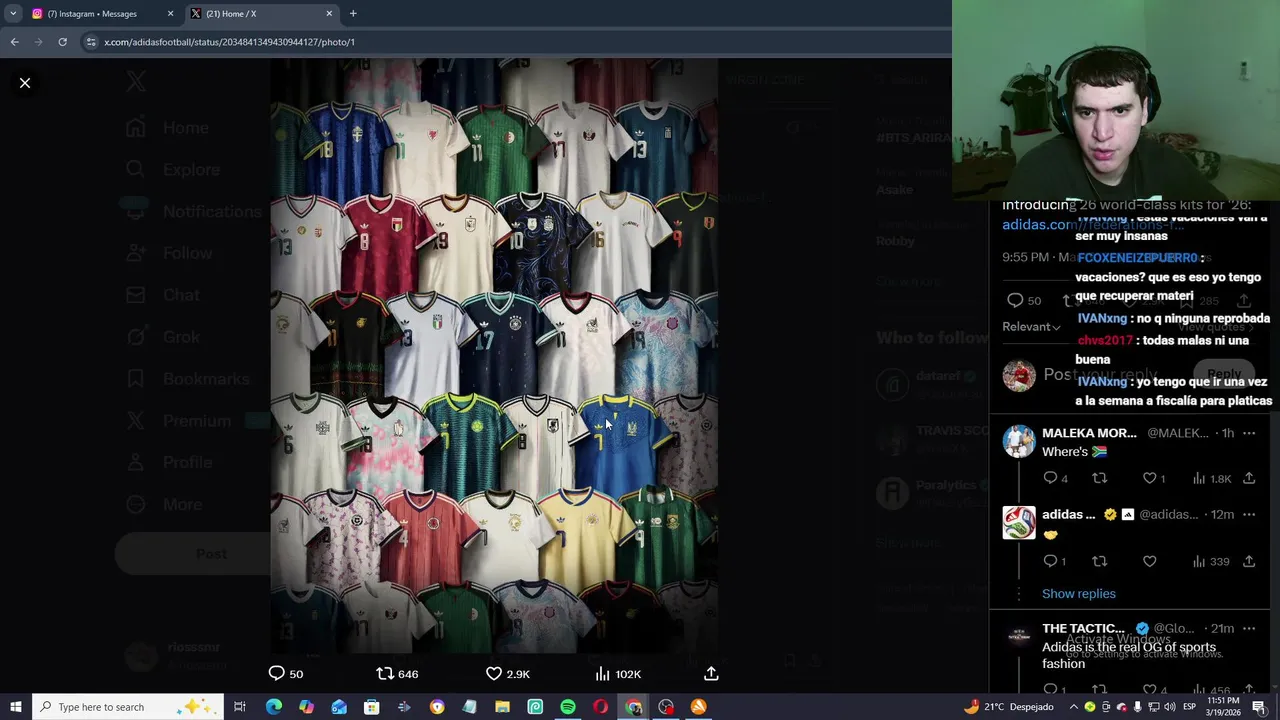The height and width of the screenshot is (720, 1280).
Task: Open replies via the 50 comments icon under photo
Action: pyautogui.click(x=286, y=674)
